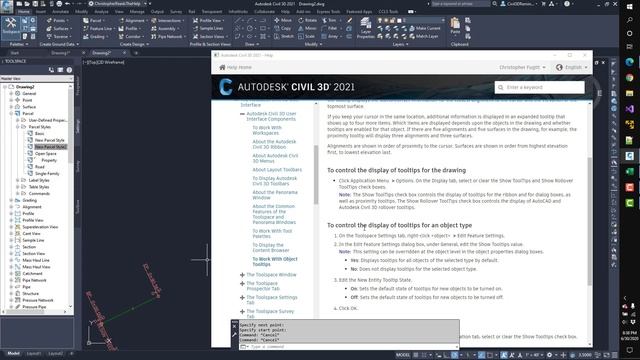Click the Intersections tool icon
The width and height of the screenshot is (640, 360).
(154, 20)
